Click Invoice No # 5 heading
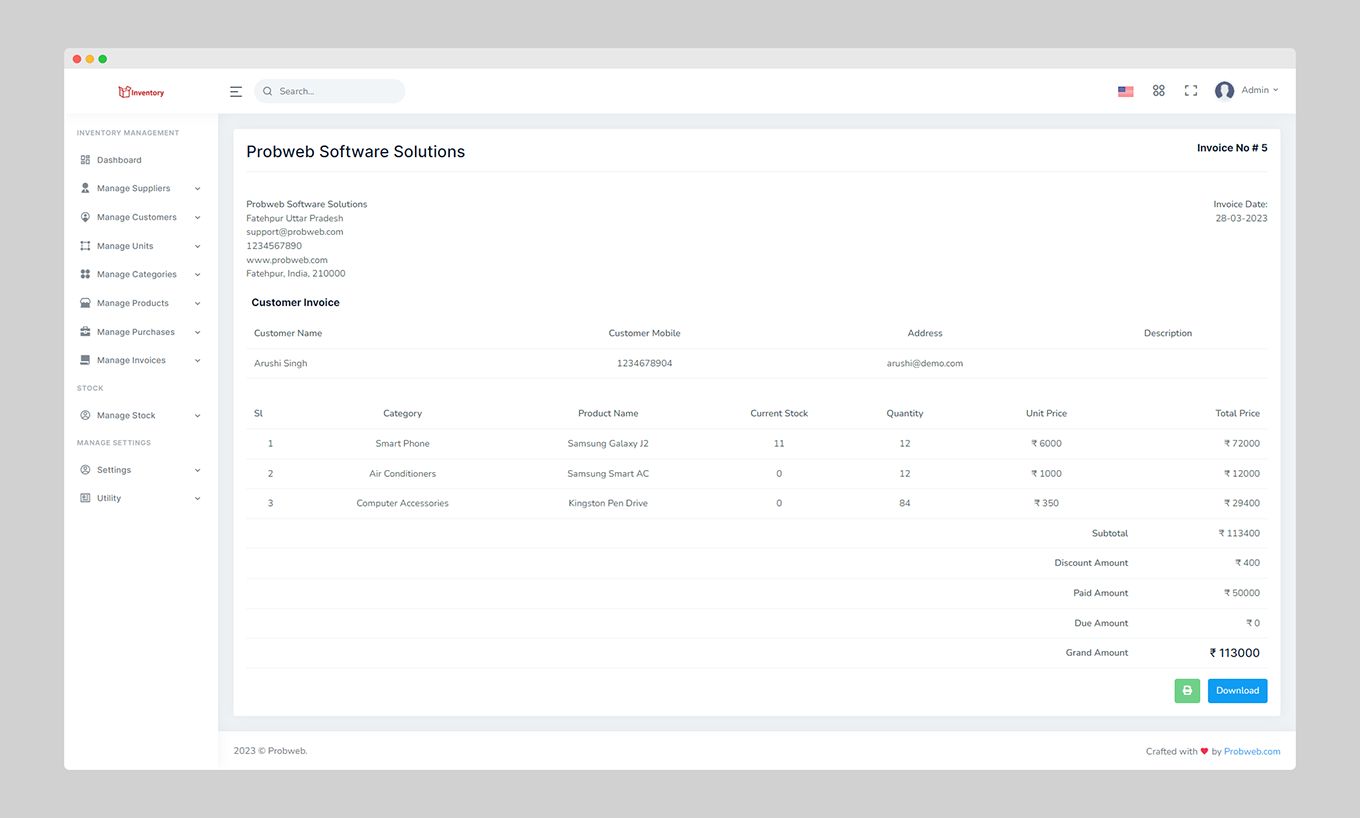 point(1232,148)
